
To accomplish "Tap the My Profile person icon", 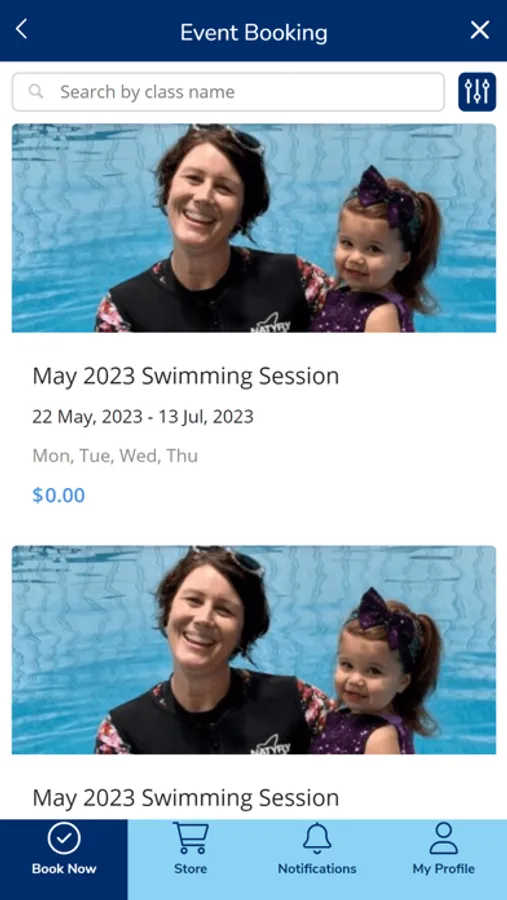I will tap(444, 838).
